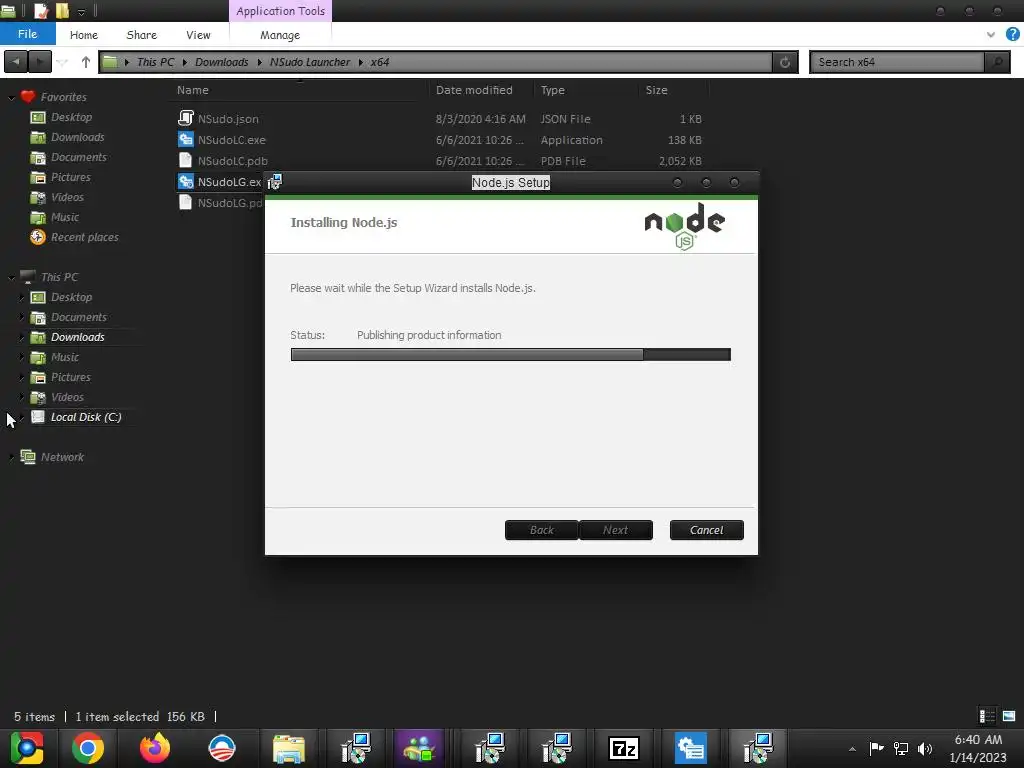
Task: Click This PC in address breadcrumb
Action: 155,62
